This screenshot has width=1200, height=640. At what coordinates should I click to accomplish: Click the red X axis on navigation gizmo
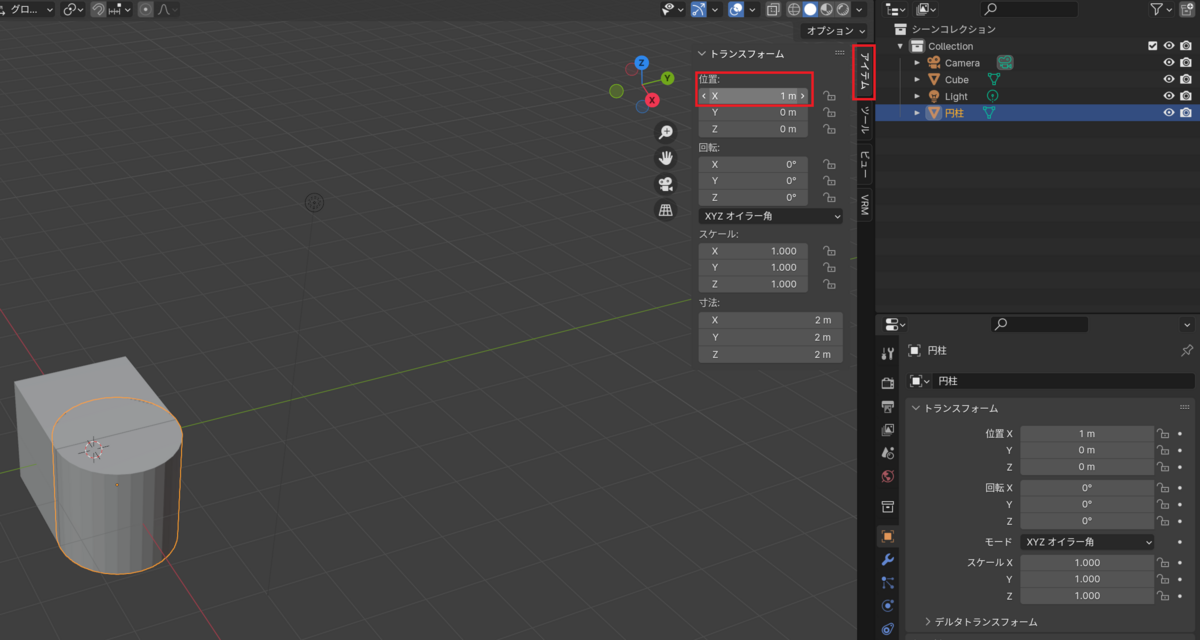coord(652,100)
